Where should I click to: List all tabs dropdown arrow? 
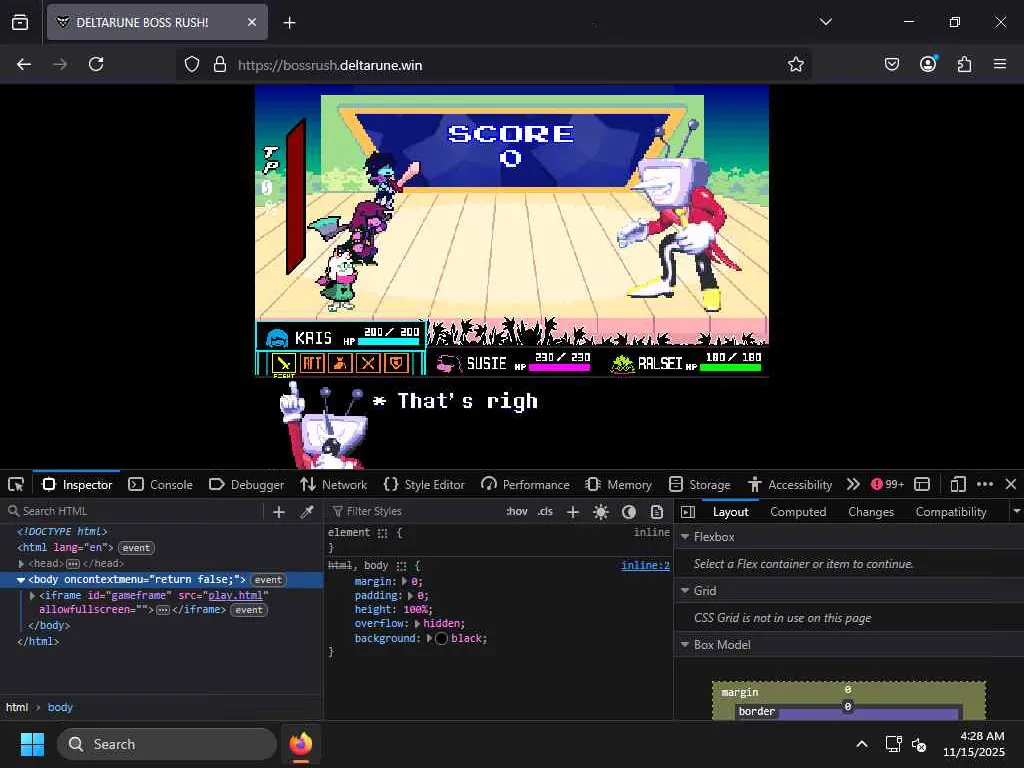(x=825, y=22)
